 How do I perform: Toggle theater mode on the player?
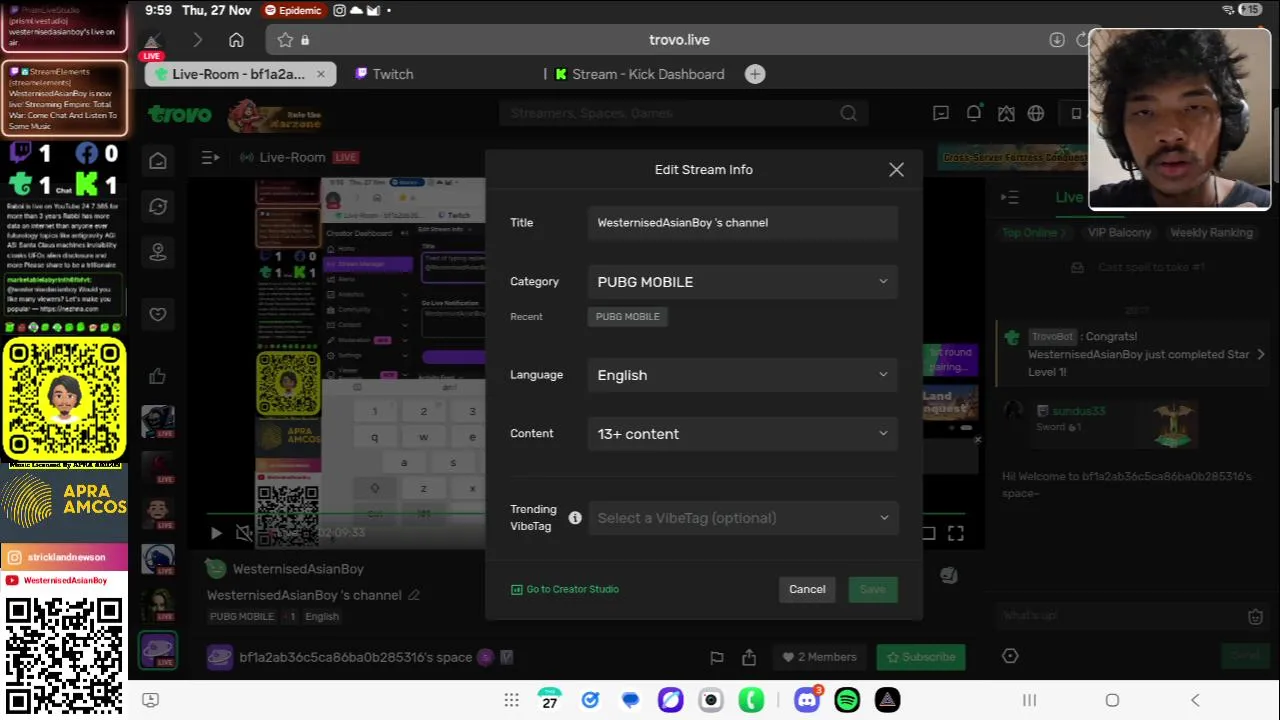(x=928, y=534)
